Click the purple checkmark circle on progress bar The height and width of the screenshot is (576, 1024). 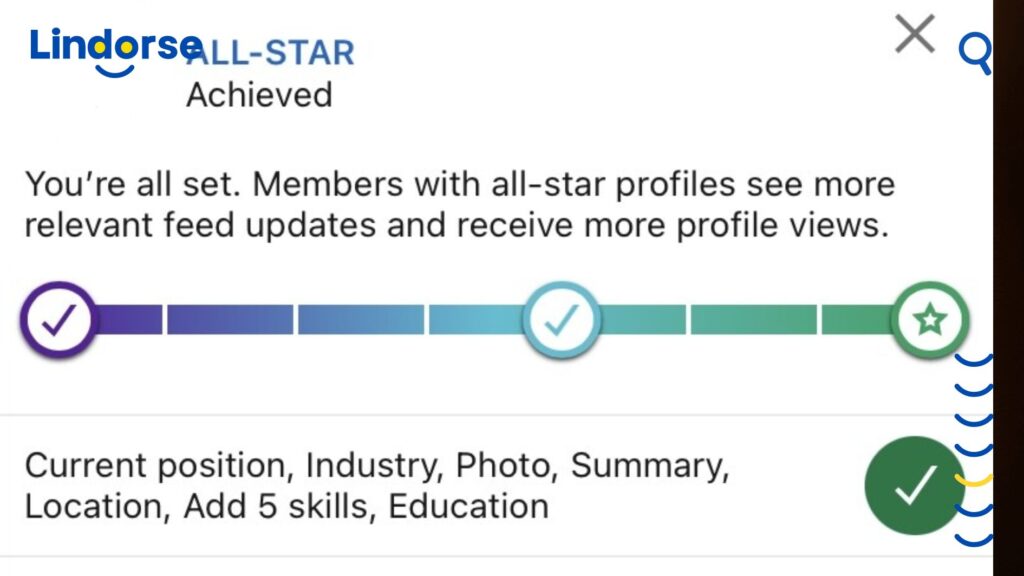[x=58, y=320]
